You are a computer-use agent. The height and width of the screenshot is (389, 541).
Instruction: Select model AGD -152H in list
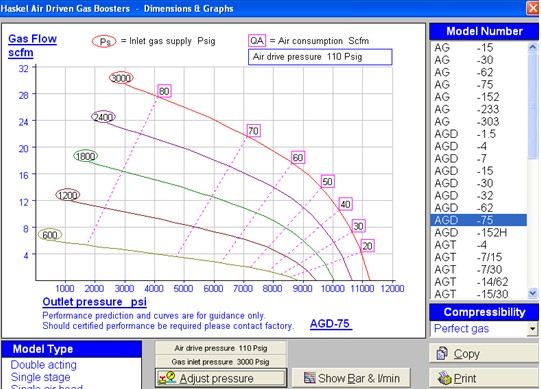click(479, 233)
